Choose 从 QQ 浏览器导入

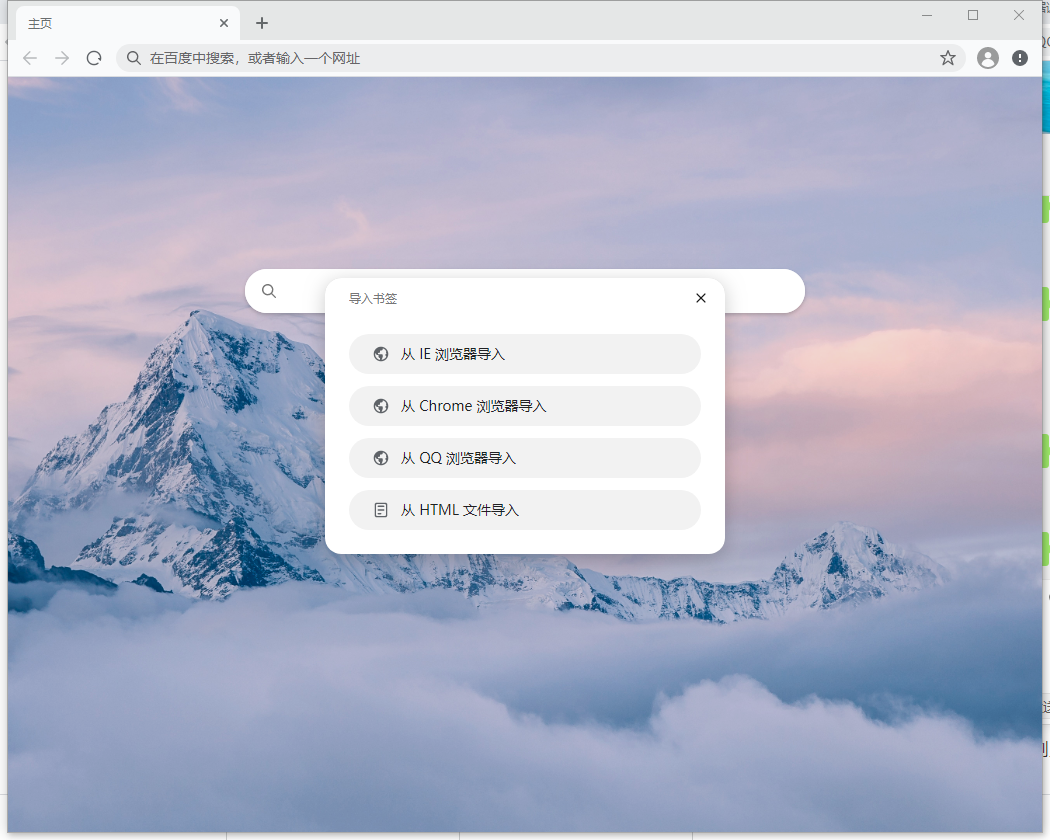click(x=525, y=458)
